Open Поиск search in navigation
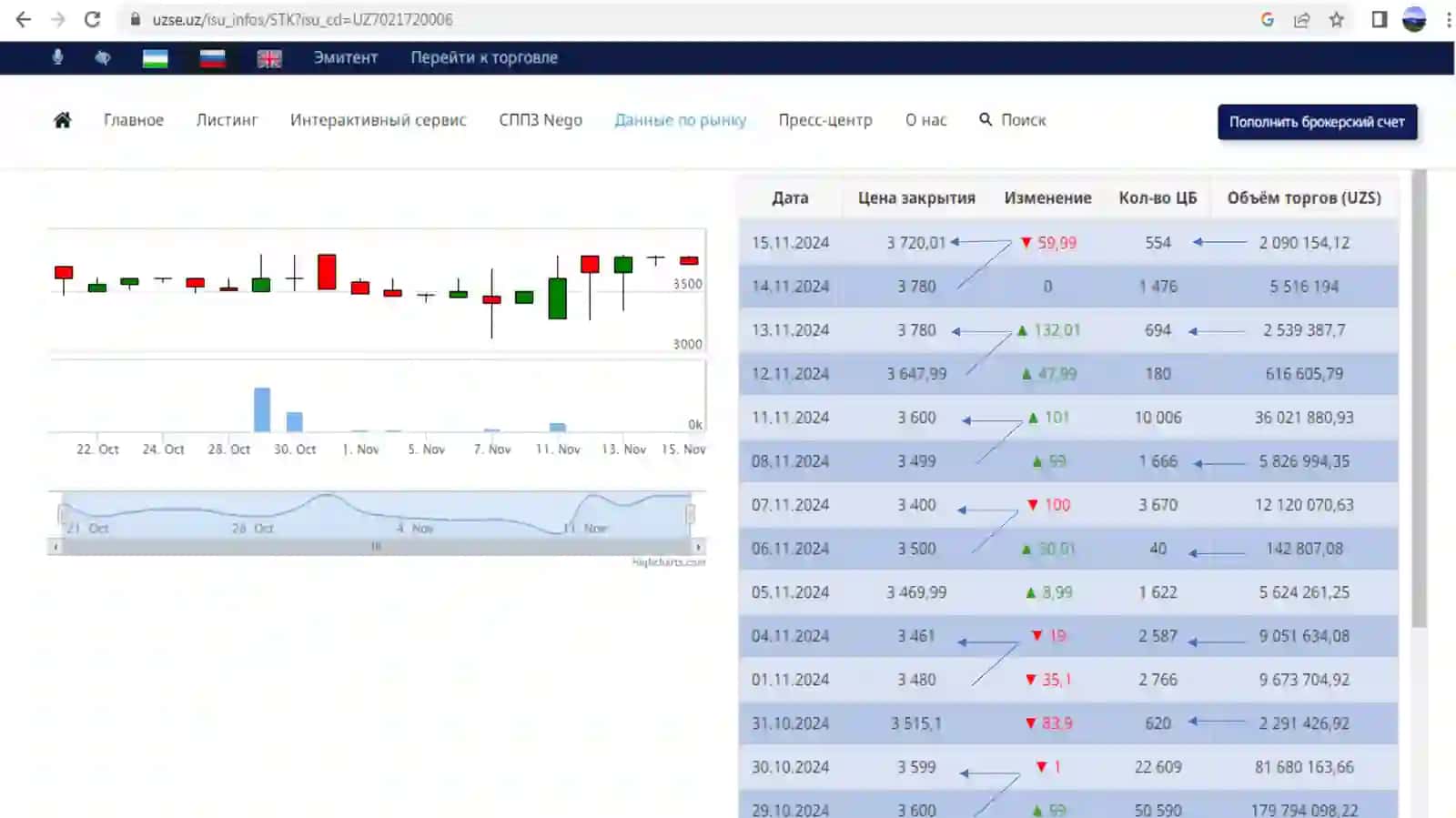 coord(1013,120)
